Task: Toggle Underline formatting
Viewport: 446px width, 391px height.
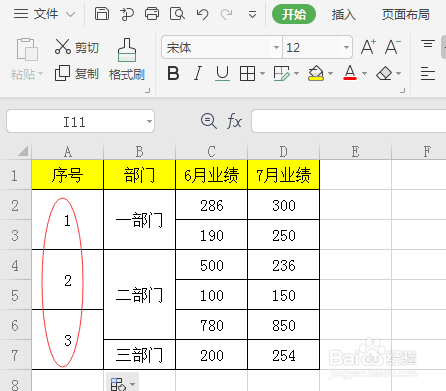Action: (222, 73)
